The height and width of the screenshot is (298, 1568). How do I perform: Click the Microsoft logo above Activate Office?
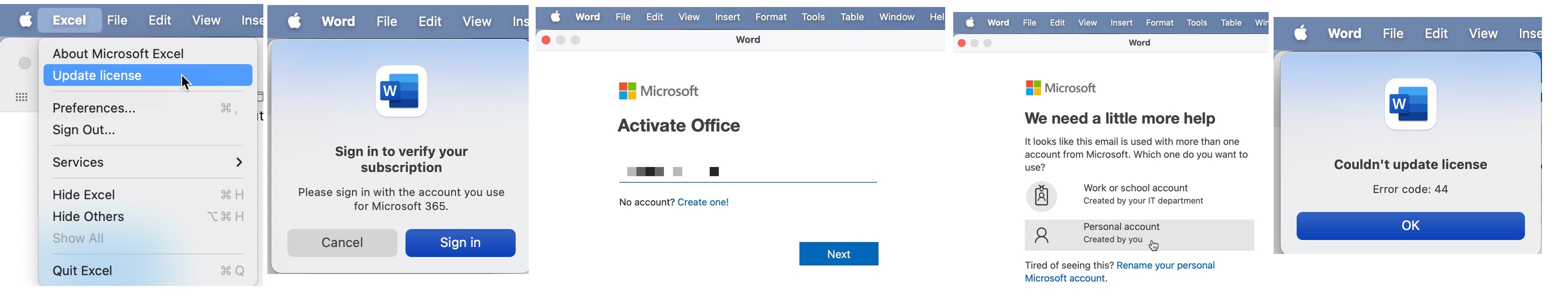[x=659, y=91]
